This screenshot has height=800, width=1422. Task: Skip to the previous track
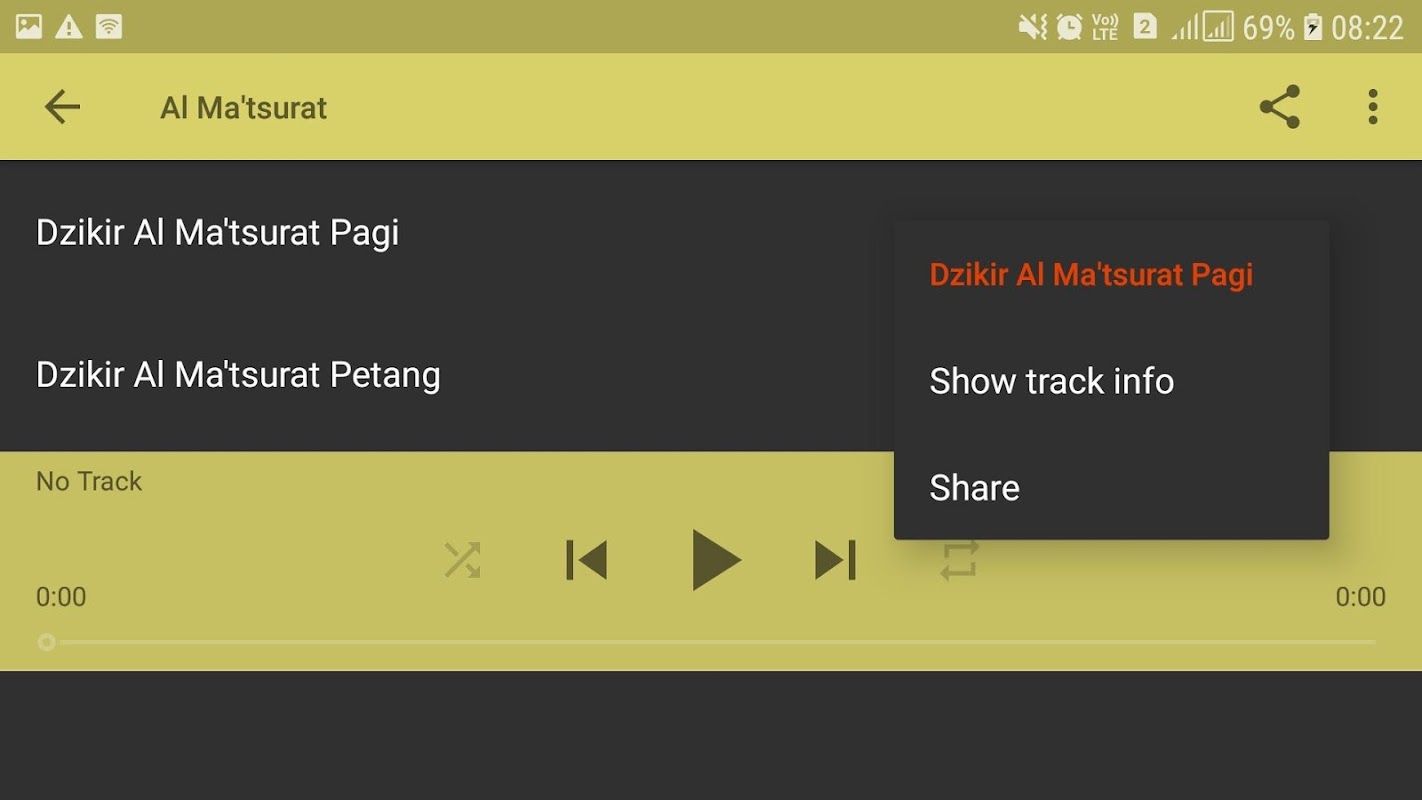point(587,560)
